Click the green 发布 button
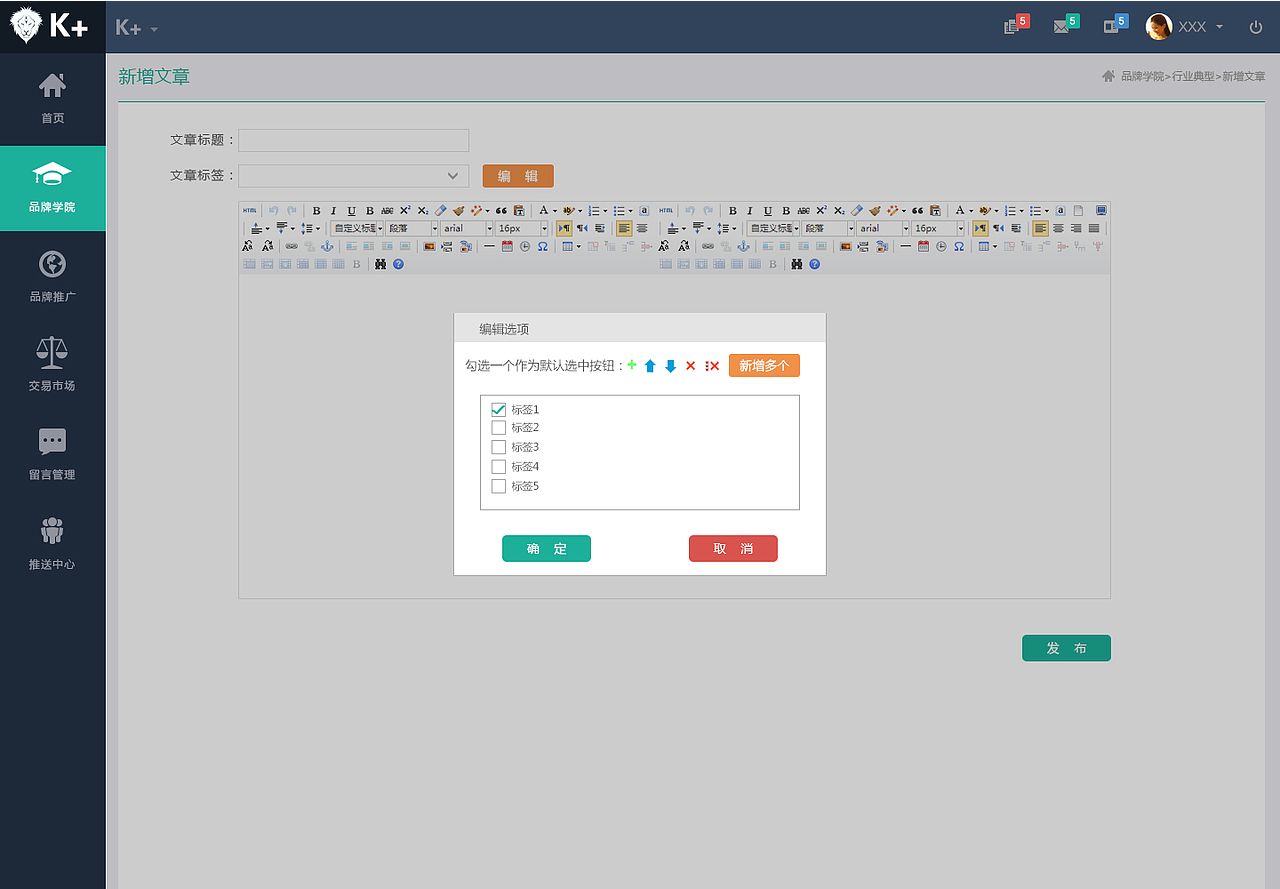1280x889 pixels. (1066, 648)
